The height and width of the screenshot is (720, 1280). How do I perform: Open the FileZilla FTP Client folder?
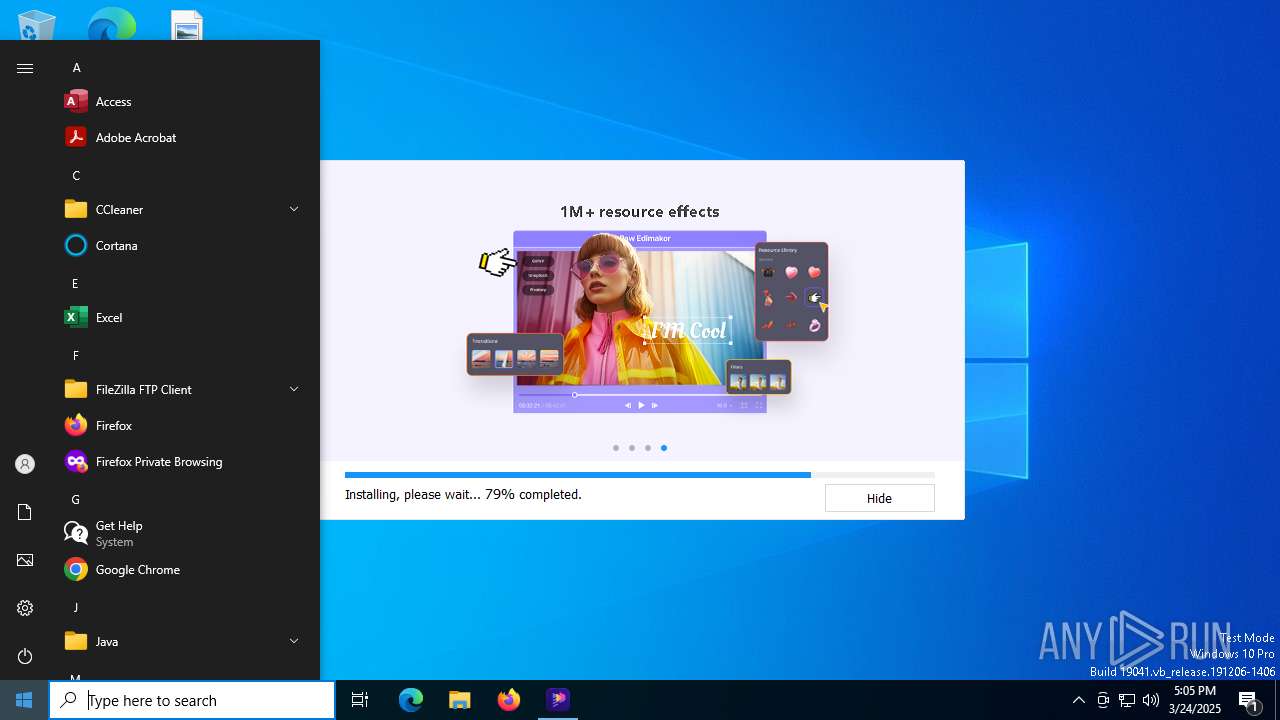(x=180, y=389)
